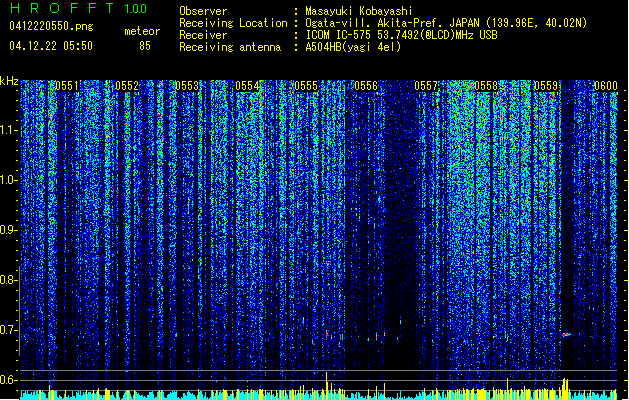The width and height of the screenshot is (629, 400).
Task: Click the 0.7 frequency axis tick
Action: coord(9,330)
